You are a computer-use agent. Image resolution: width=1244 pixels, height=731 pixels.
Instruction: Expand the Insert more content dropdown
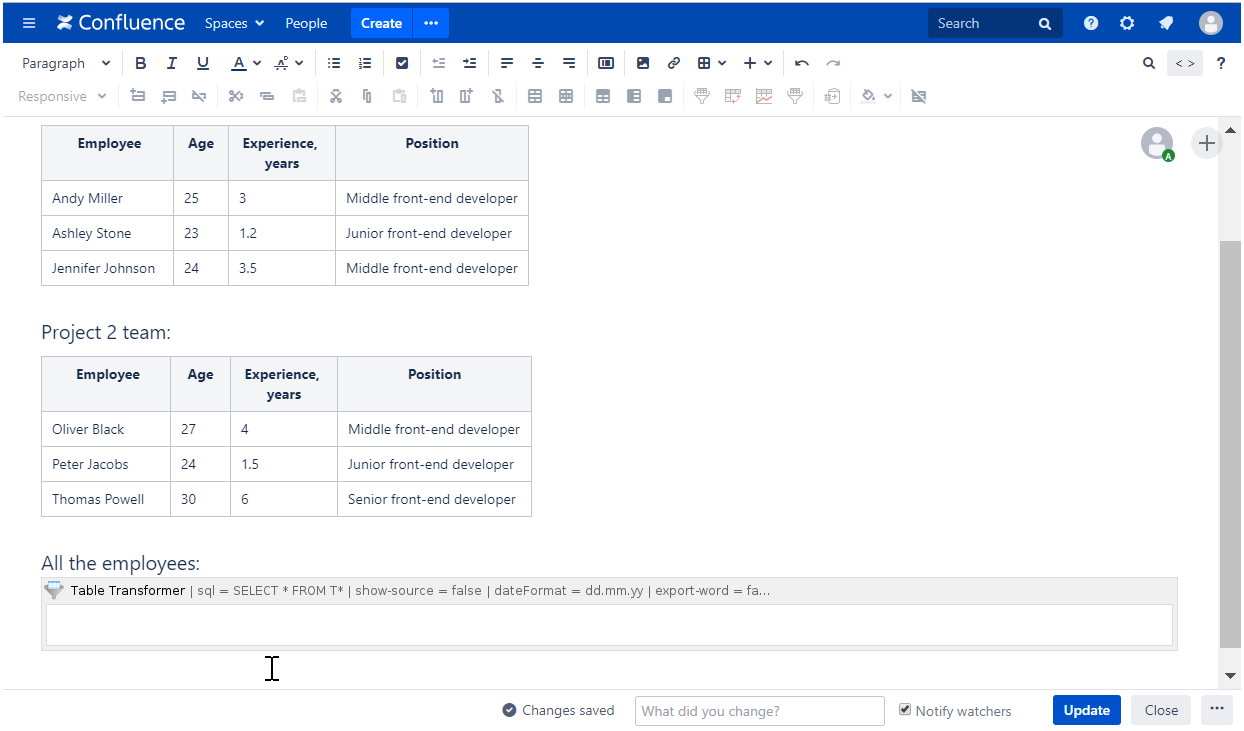tap(758, 63)
